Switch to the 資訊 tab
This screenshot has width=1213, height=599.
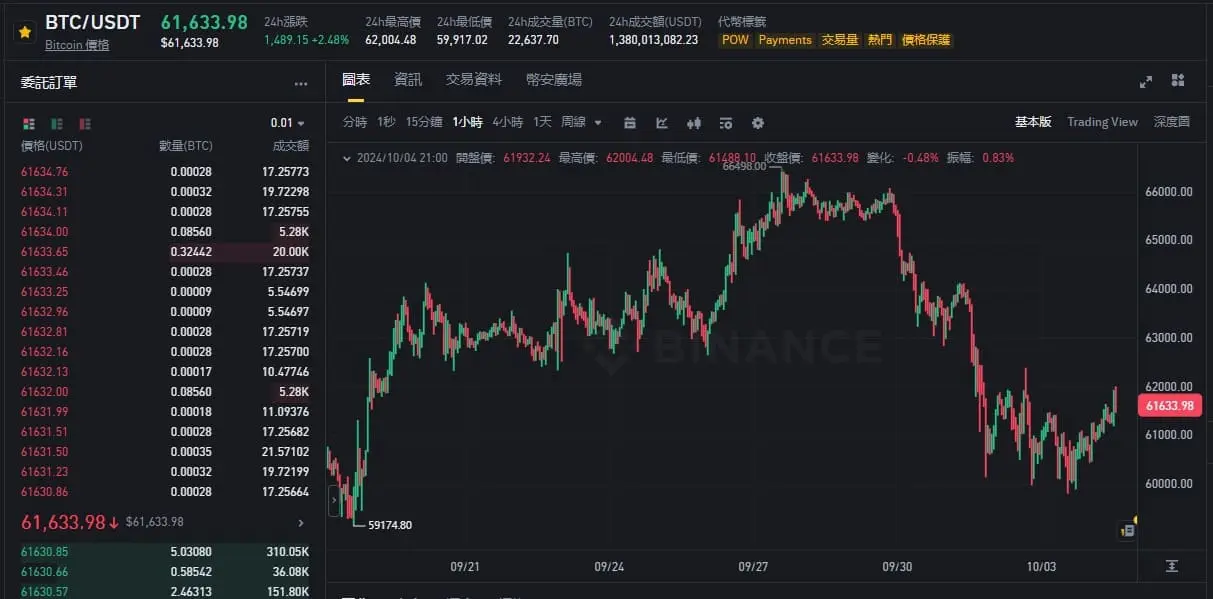pyautogui.click(x=408, y=79)
